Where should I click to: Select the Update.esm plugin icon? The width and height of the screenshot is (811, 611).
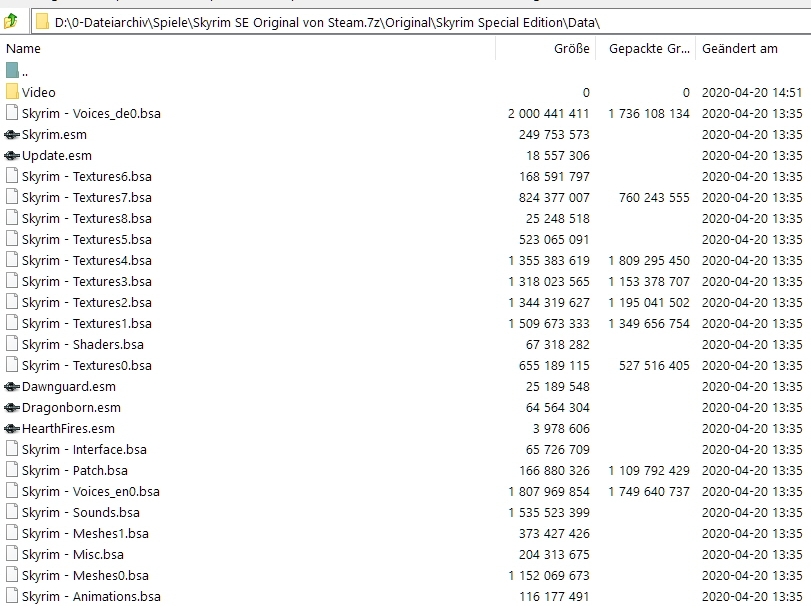click(12, 156)
